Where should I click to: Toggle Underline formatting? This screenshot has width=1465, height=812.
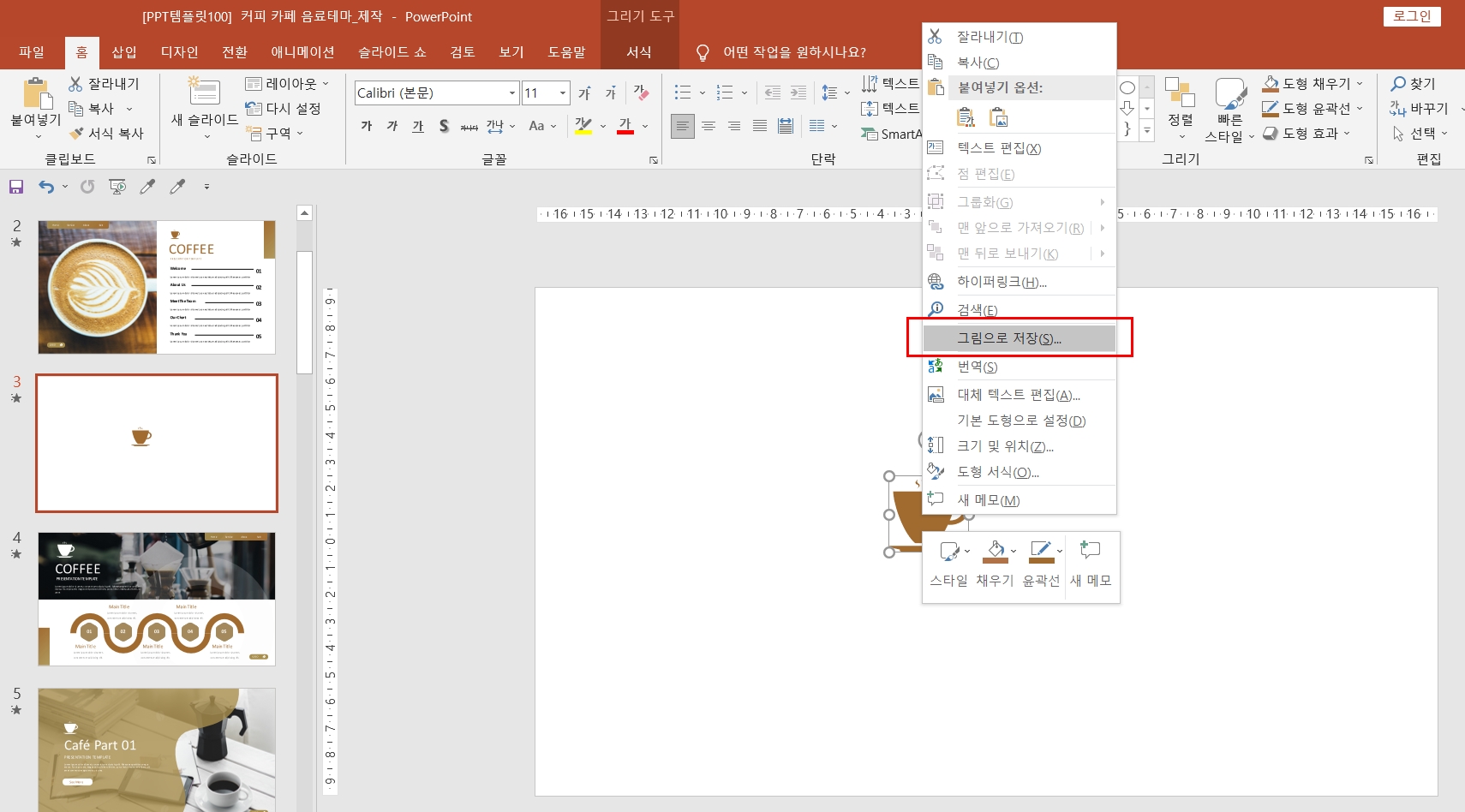pyautogui.click(x=418, y=126)
